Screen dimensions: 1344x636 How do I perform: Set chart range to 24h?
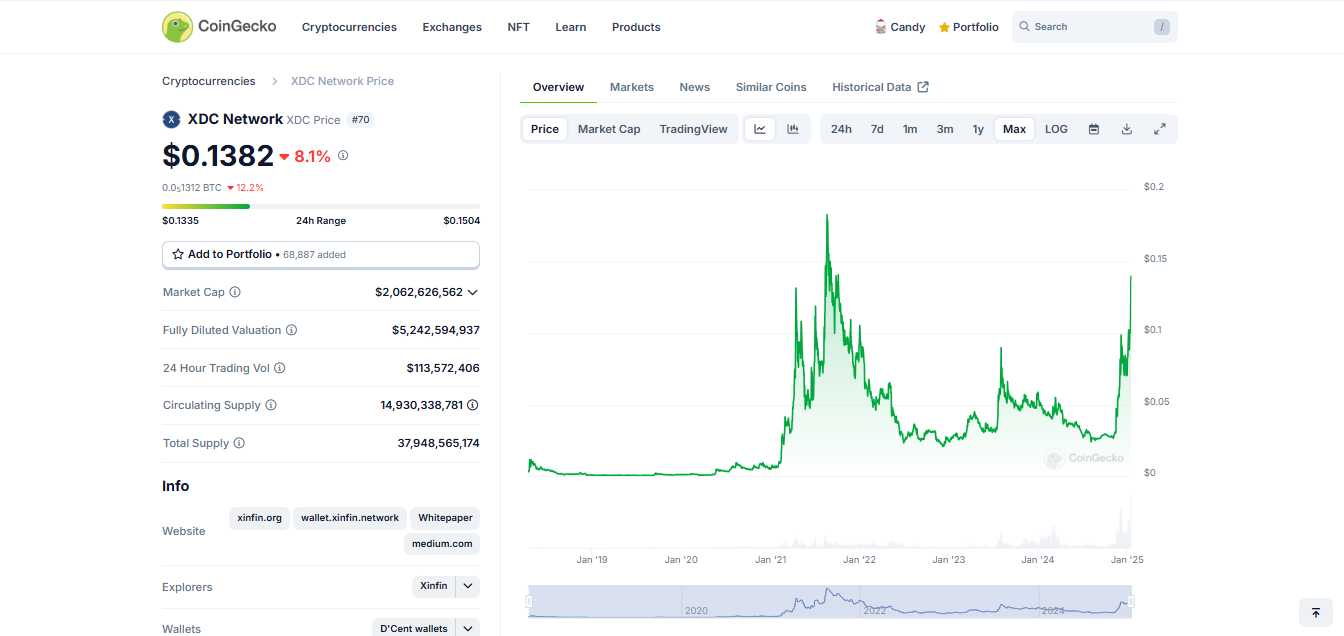841,129
